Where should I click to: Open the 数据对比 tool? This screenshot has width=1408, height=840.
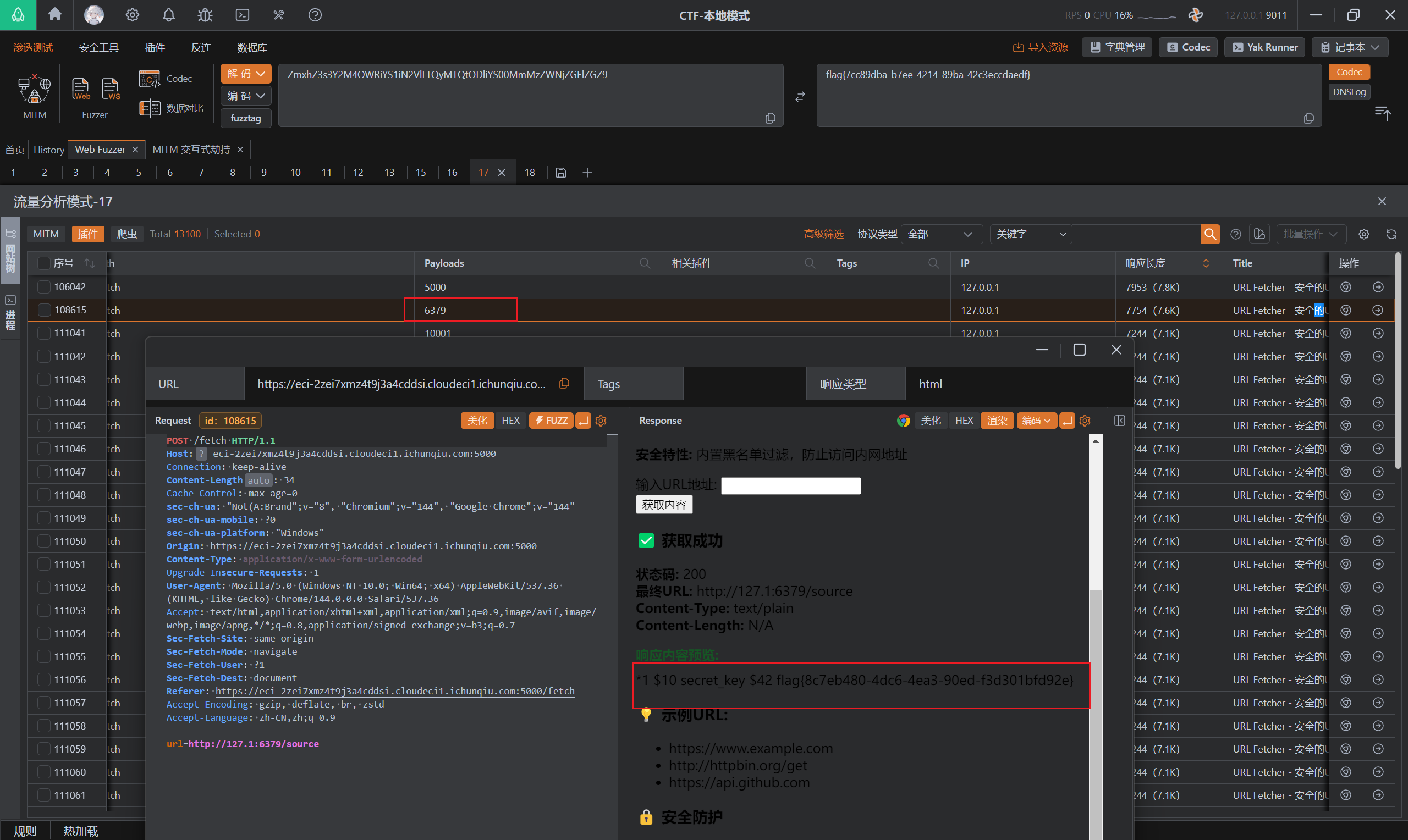(x=171, y=108)
